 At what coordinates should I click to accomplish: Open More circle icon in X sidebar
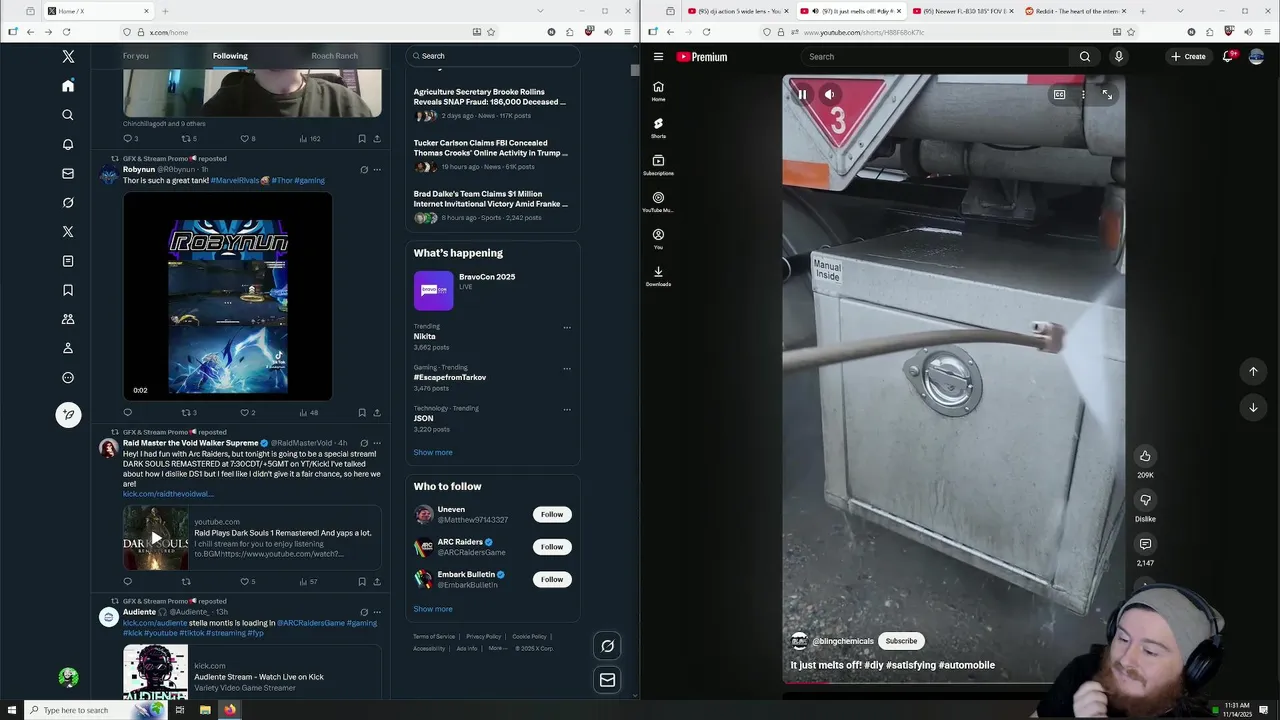point(68,377)
